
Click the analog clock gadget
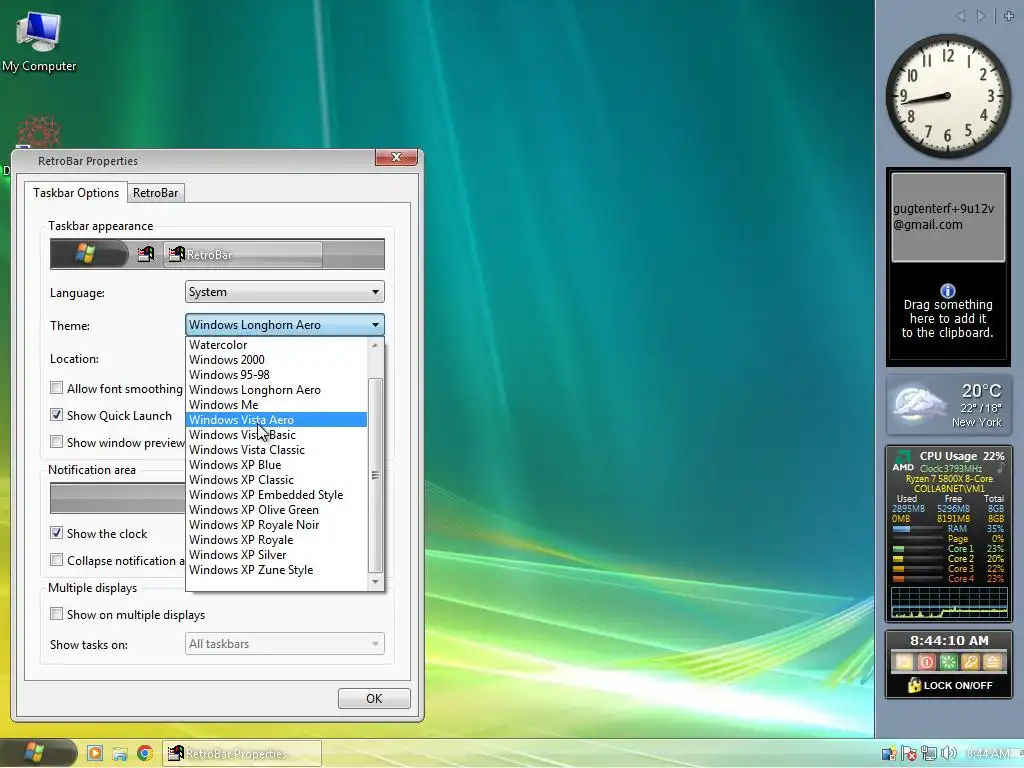coord(948,96)
